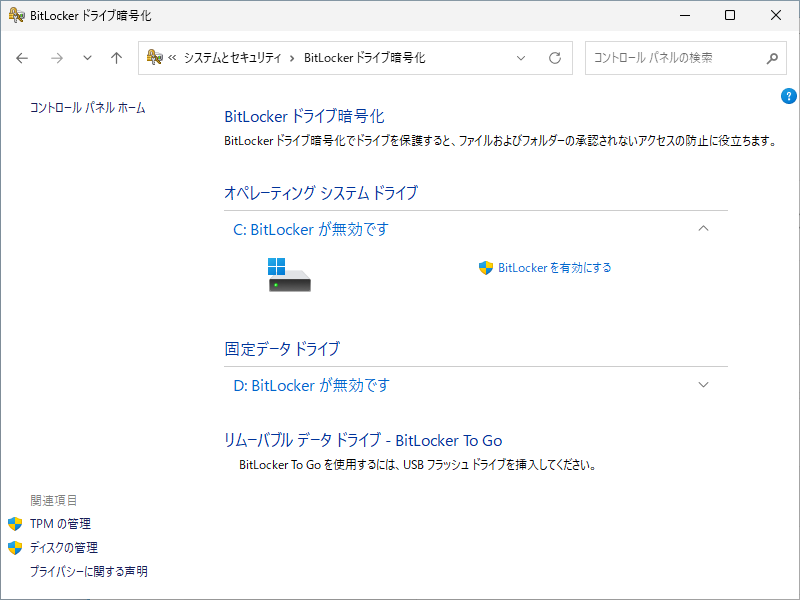800x600 pixels.
Task: Click 固定データ ドライブ heading text
Action: (282, 349)
